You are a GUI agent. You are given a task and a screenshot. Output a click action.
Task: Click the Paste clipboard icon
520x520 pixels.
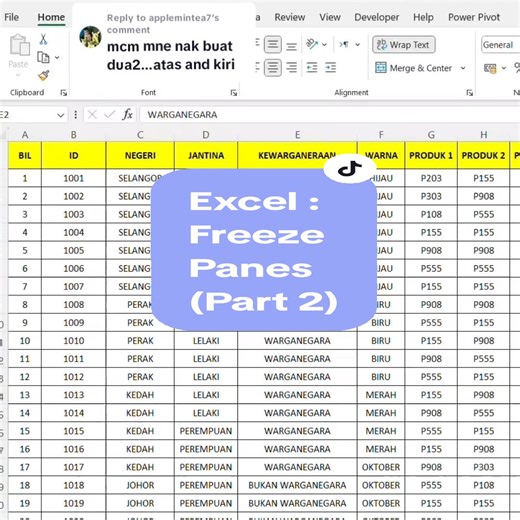19,45
